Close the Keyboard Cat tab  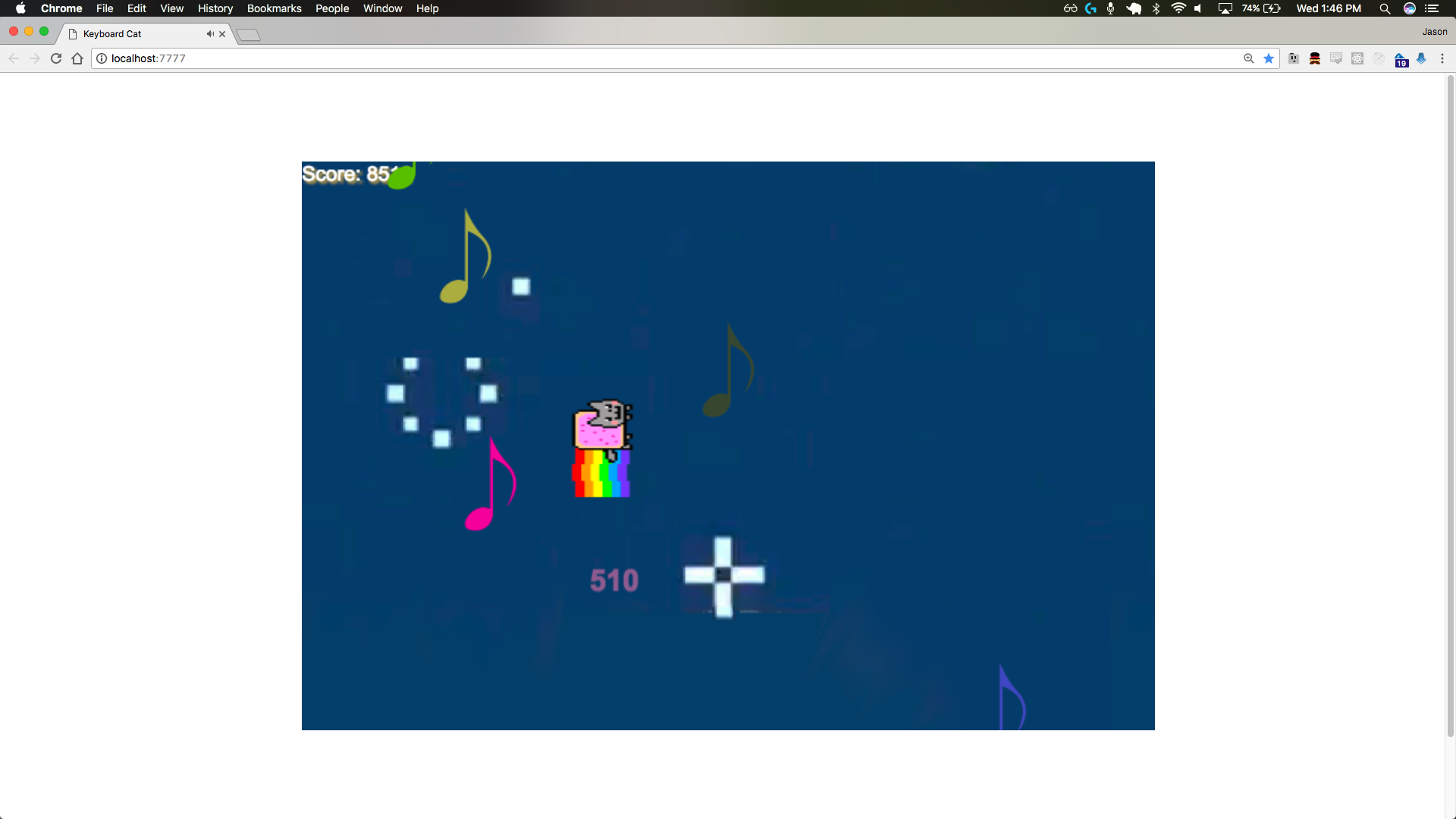click(222, 33)
